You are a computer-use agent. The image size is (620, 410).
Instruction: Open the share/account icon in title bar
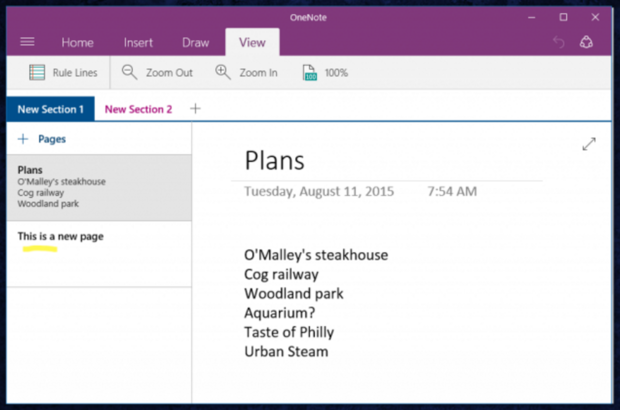(x=588, y=43)
